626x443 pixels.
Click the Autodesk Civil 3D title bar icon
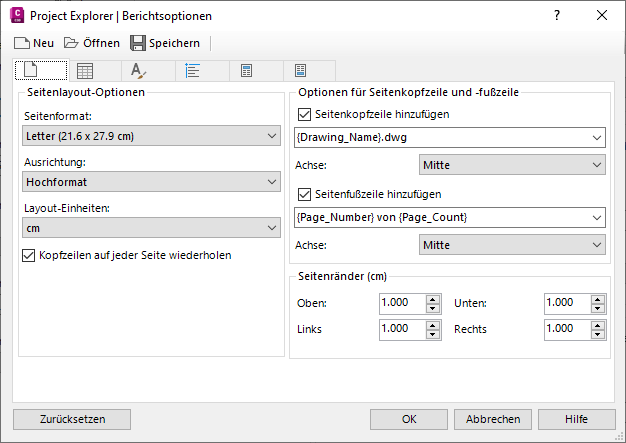[17, 16]
